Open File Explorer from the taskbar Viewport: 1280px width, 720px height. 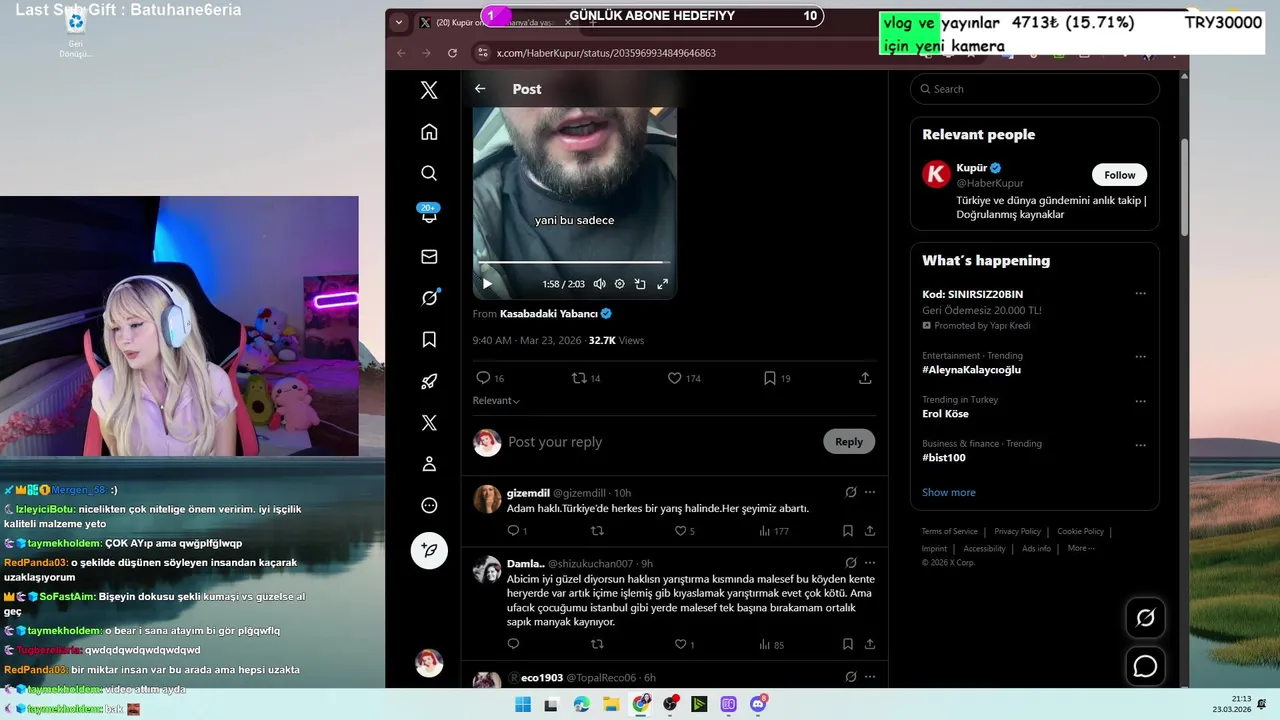611,705
